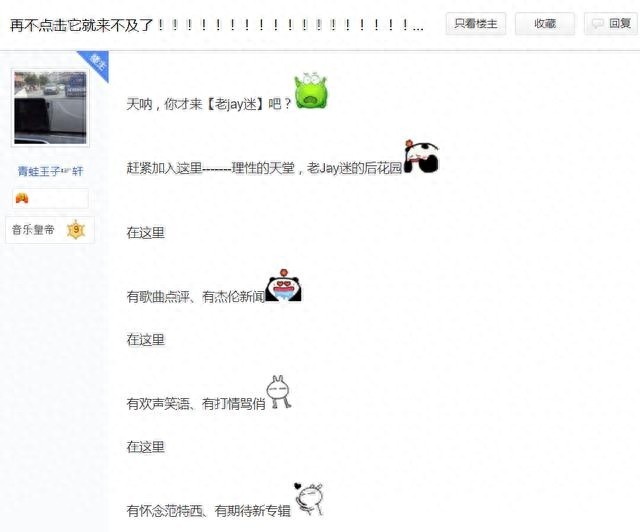The height and width of the screenshot is (532, 640).
Task: Click the line 赶紧加入这里 理性的天堂
Action: click(264, 168)
